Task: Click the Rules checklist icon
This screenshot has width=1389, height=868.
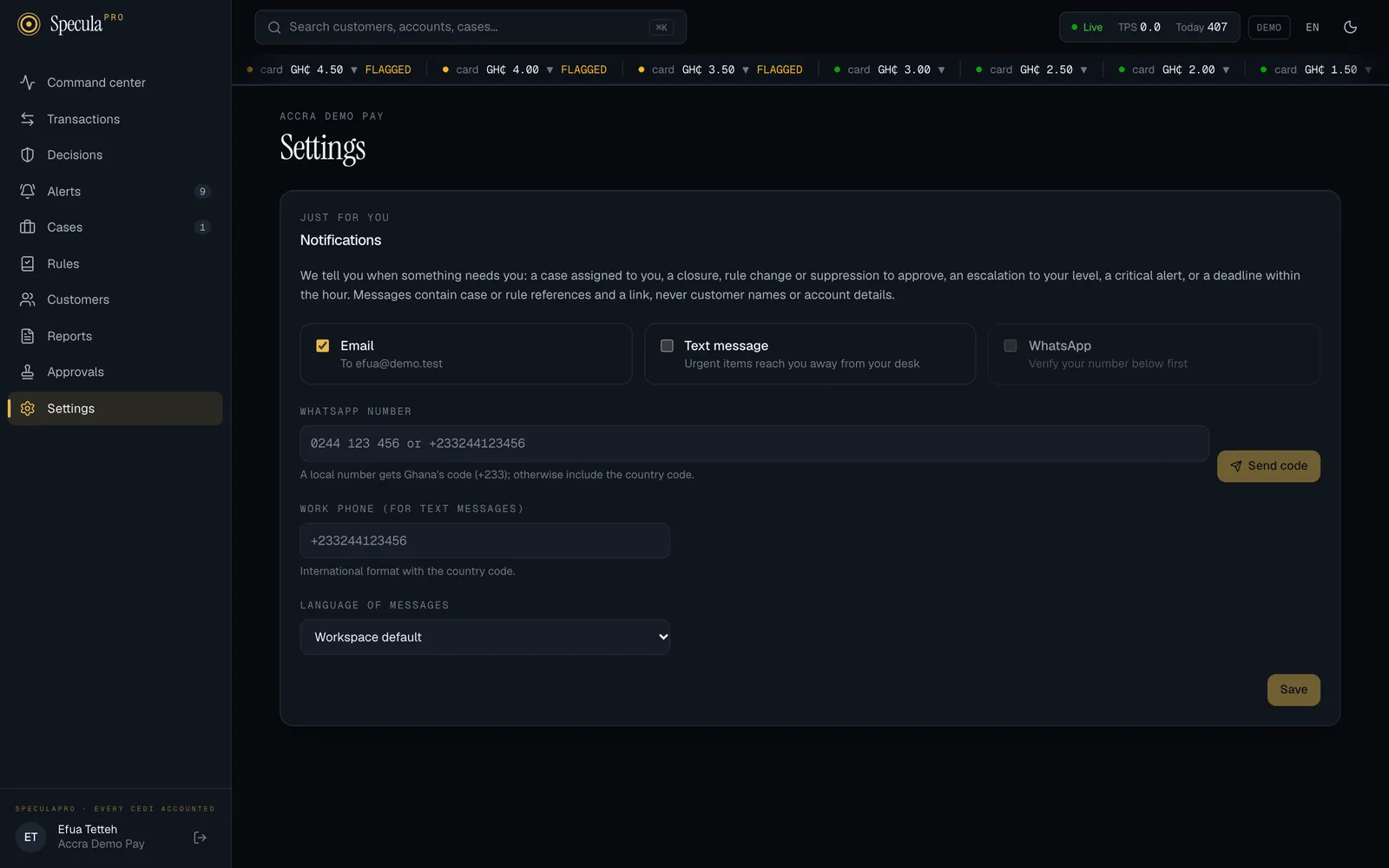Action: (28, 264)
